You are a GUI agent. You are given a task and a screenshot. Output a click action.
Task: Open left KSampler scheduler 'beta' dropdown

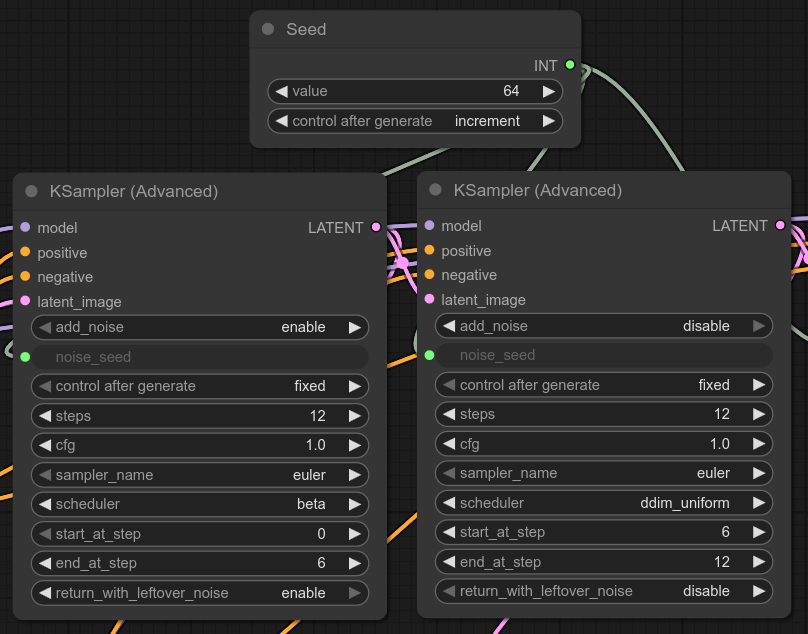click(200, 504)
